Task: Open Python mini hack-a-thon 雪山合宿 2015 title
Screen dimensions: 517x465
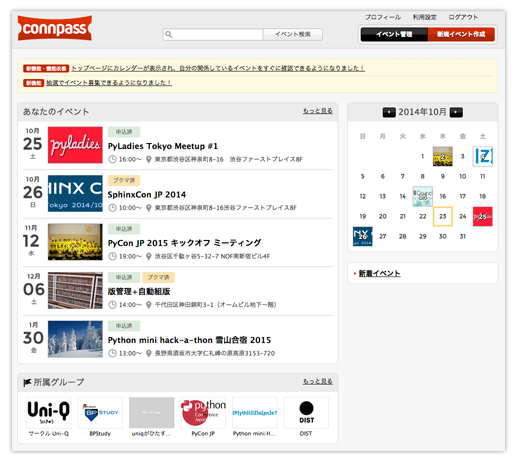Action: (x=189, y=340)
